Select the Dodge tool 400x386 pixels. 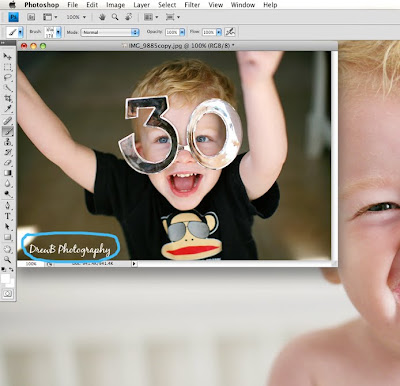7,194
